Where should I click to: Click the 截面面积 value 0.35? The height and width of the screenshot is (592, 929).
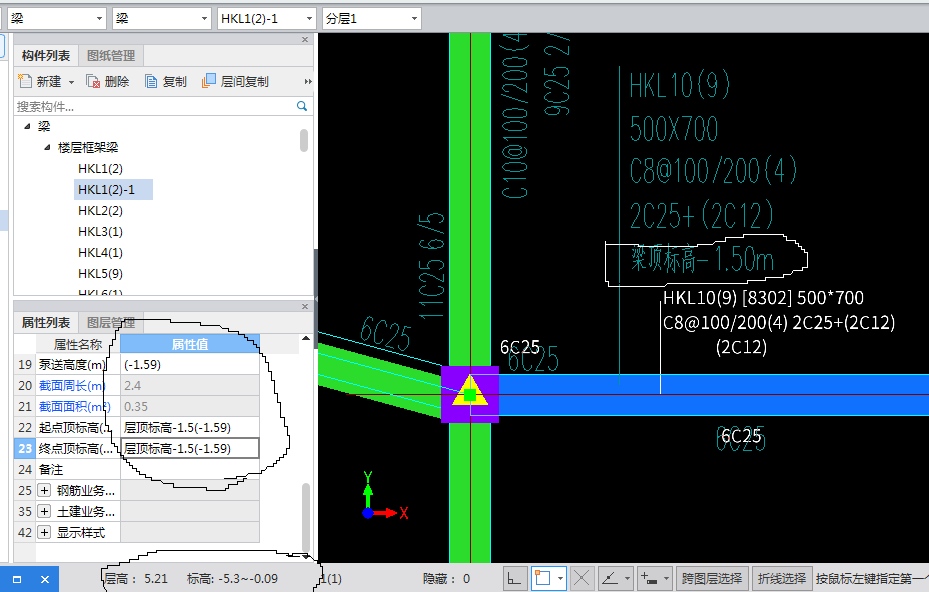(x=190, y=407)
